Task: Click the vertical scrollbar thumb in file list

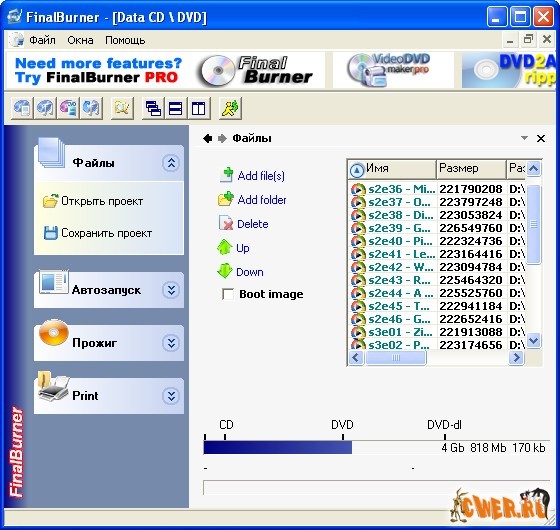Action: coord(534,224)
